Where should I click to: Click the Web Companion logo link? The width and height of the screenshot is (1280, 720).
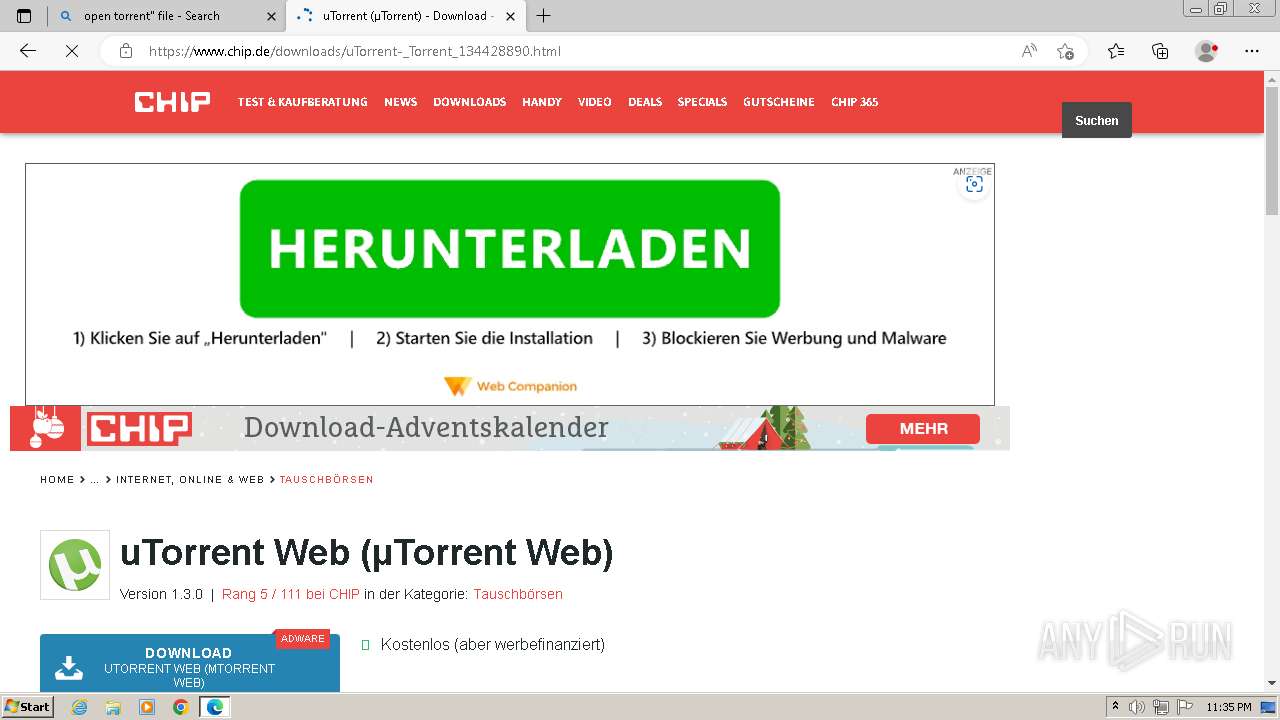510,386
